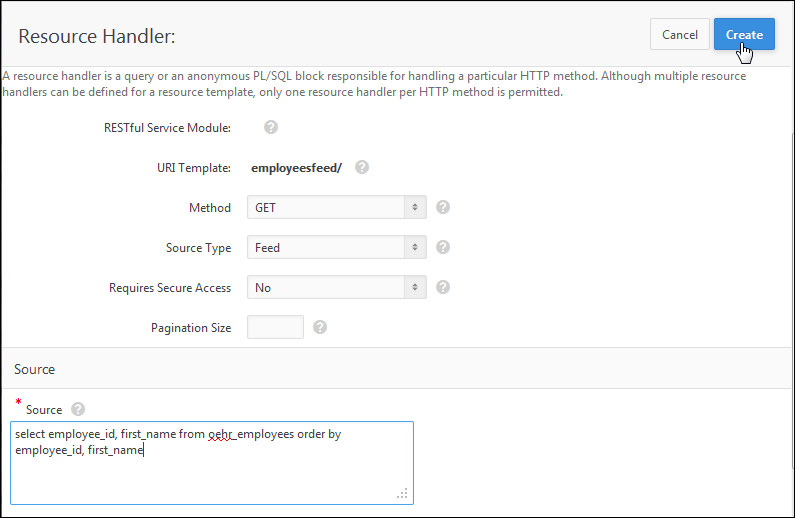Click help icon beside RESTful Service Module

271,128
